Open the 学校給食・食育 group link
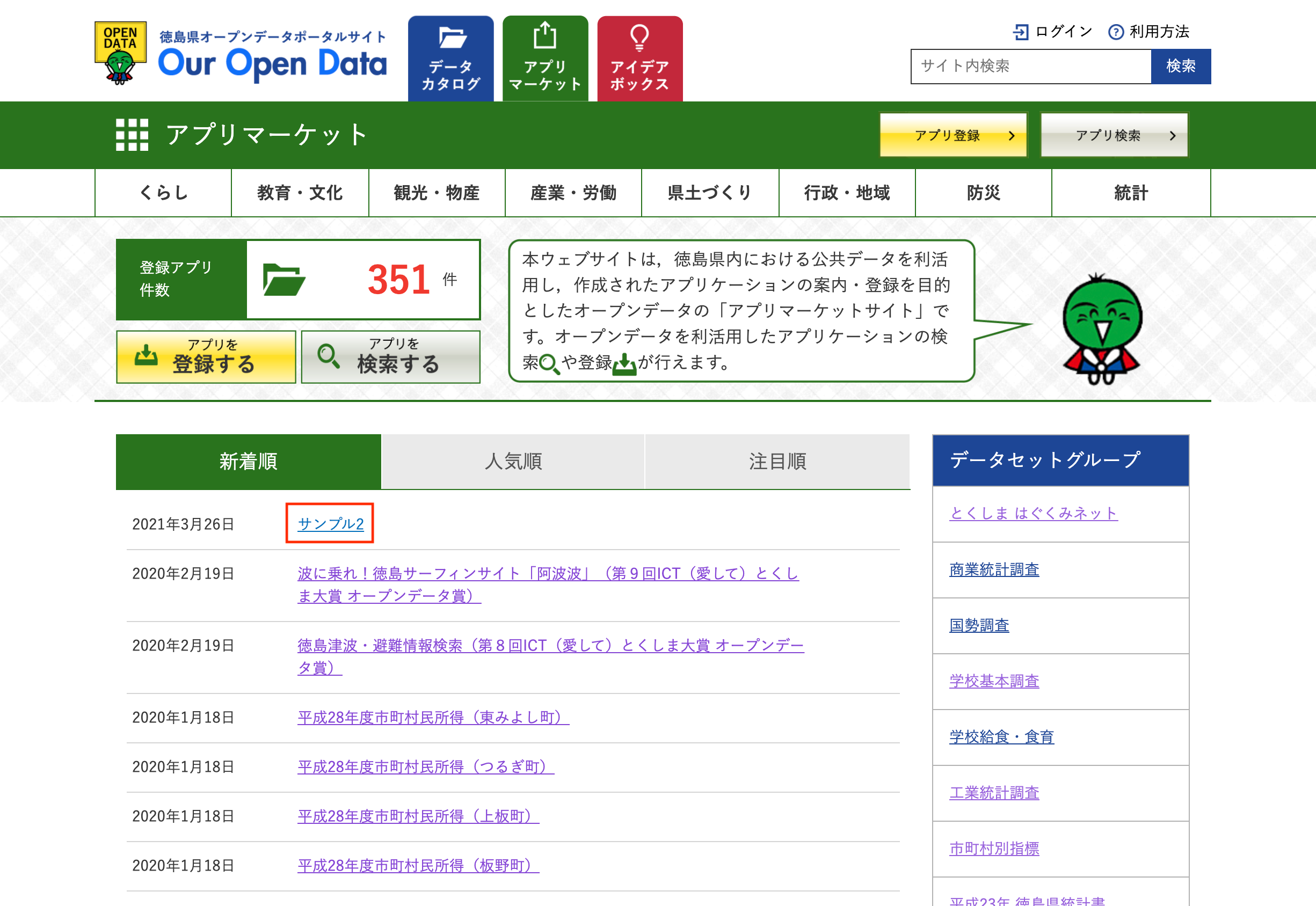1316x906 pixels. [x=1001, y=737]
